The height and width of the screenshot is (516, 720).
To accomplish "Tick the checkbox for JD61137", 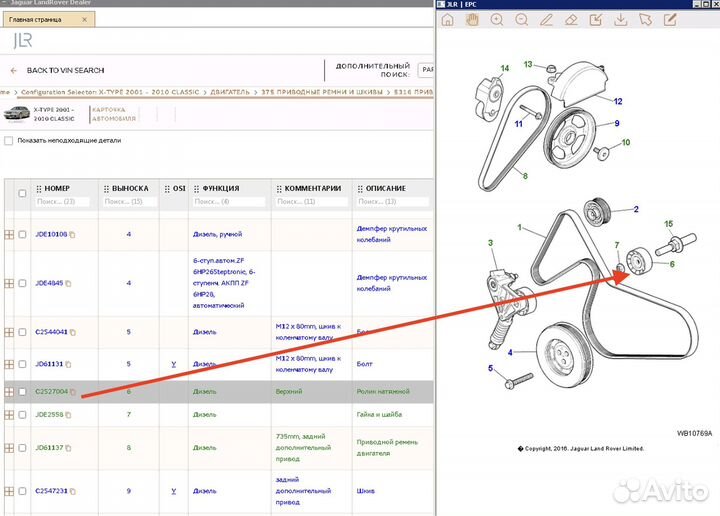I will pyautogui.click(x=22, y=448).
